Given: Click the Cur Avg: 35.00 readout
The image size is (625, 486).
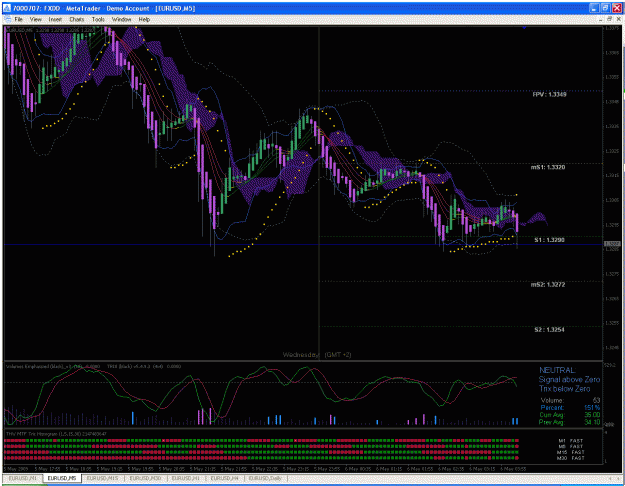Looking at the screenshot, I should click(570, 415).
